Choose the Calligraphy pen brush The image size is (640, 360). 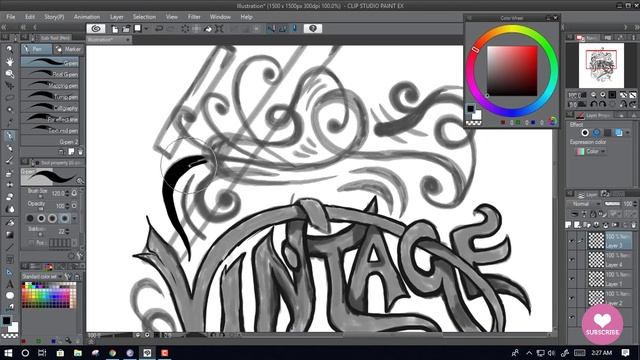pyautogui.click(x=50, y=108)
